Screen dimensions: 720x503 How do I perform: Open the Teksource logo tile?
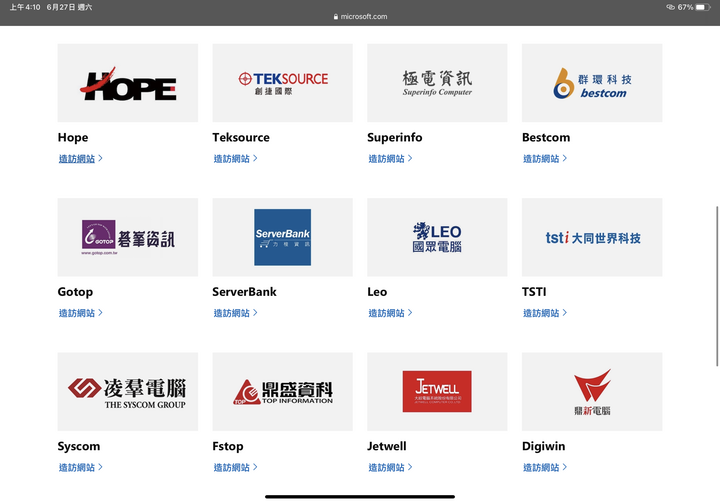282,83
